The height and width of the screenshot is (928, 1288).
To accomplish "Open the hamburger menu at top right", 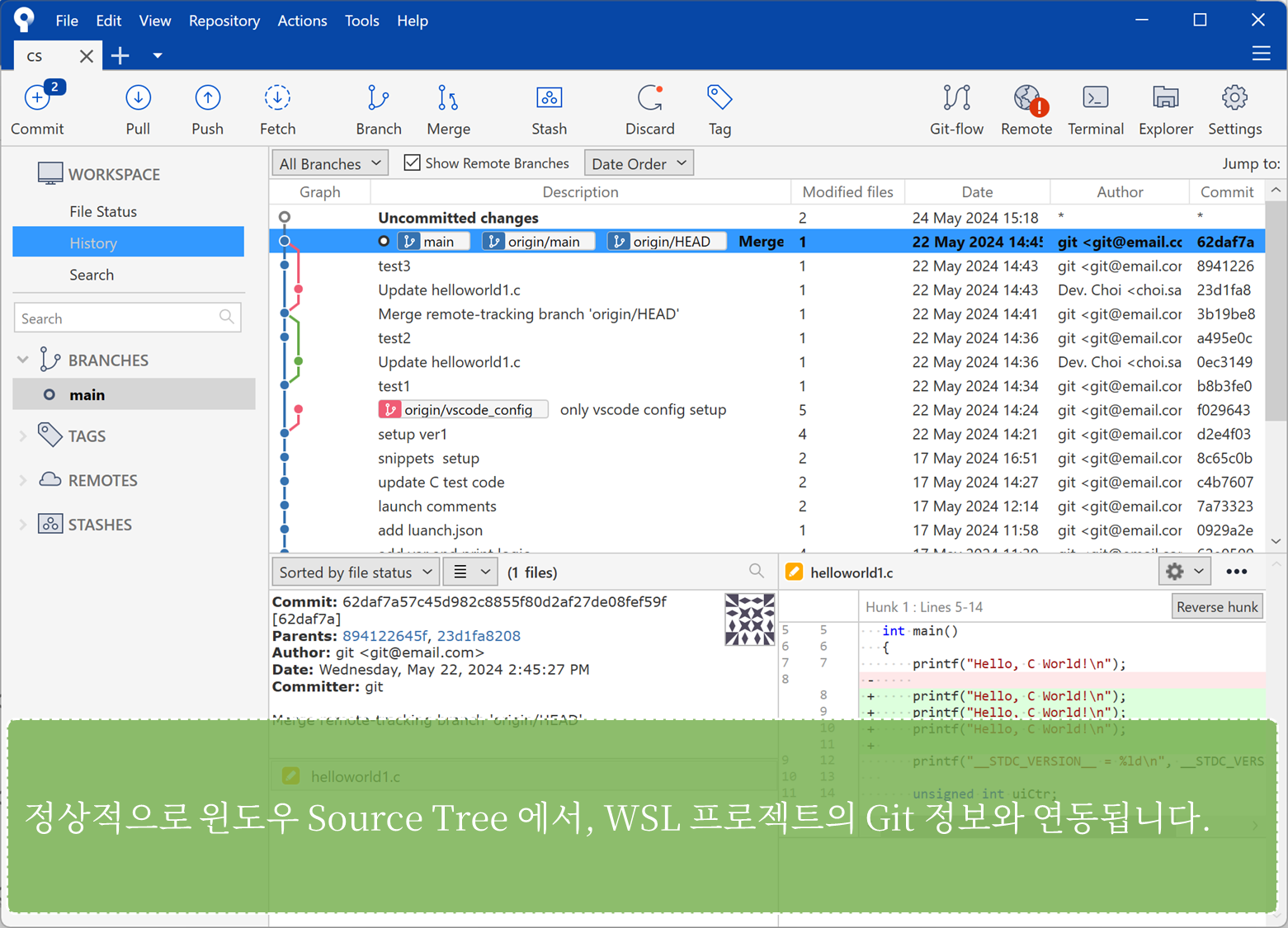I will coord(1261,54).
